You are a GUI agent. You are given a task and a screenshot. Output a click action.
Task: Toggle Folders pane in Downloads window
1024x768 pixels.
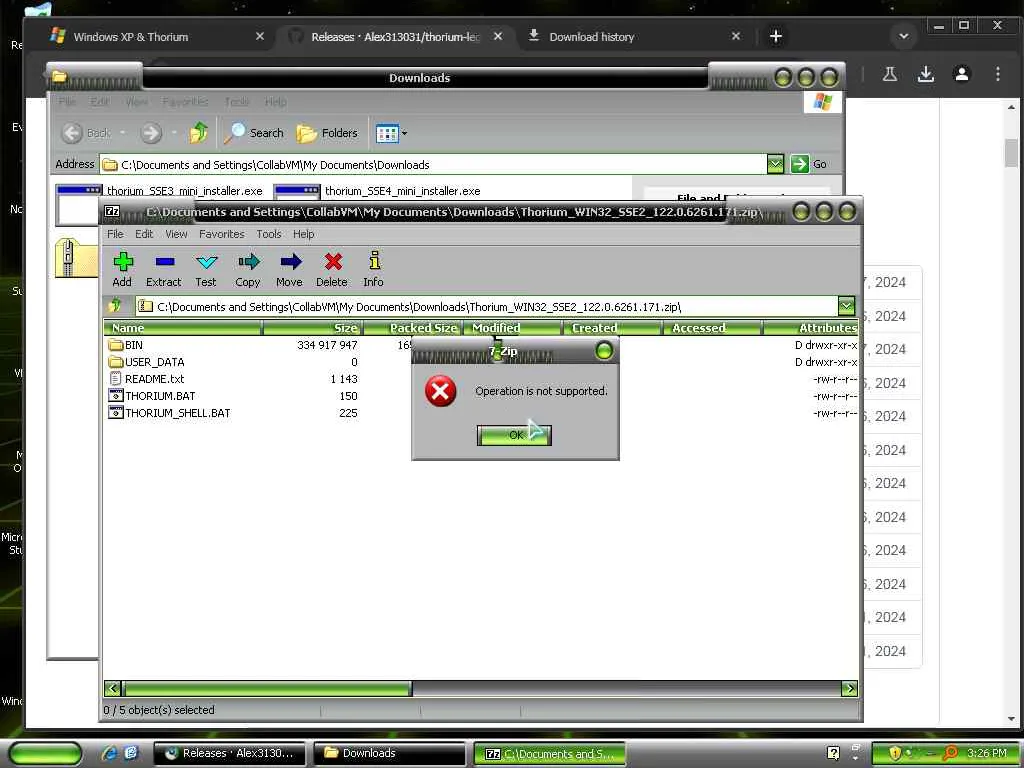[x=327, y=133]
